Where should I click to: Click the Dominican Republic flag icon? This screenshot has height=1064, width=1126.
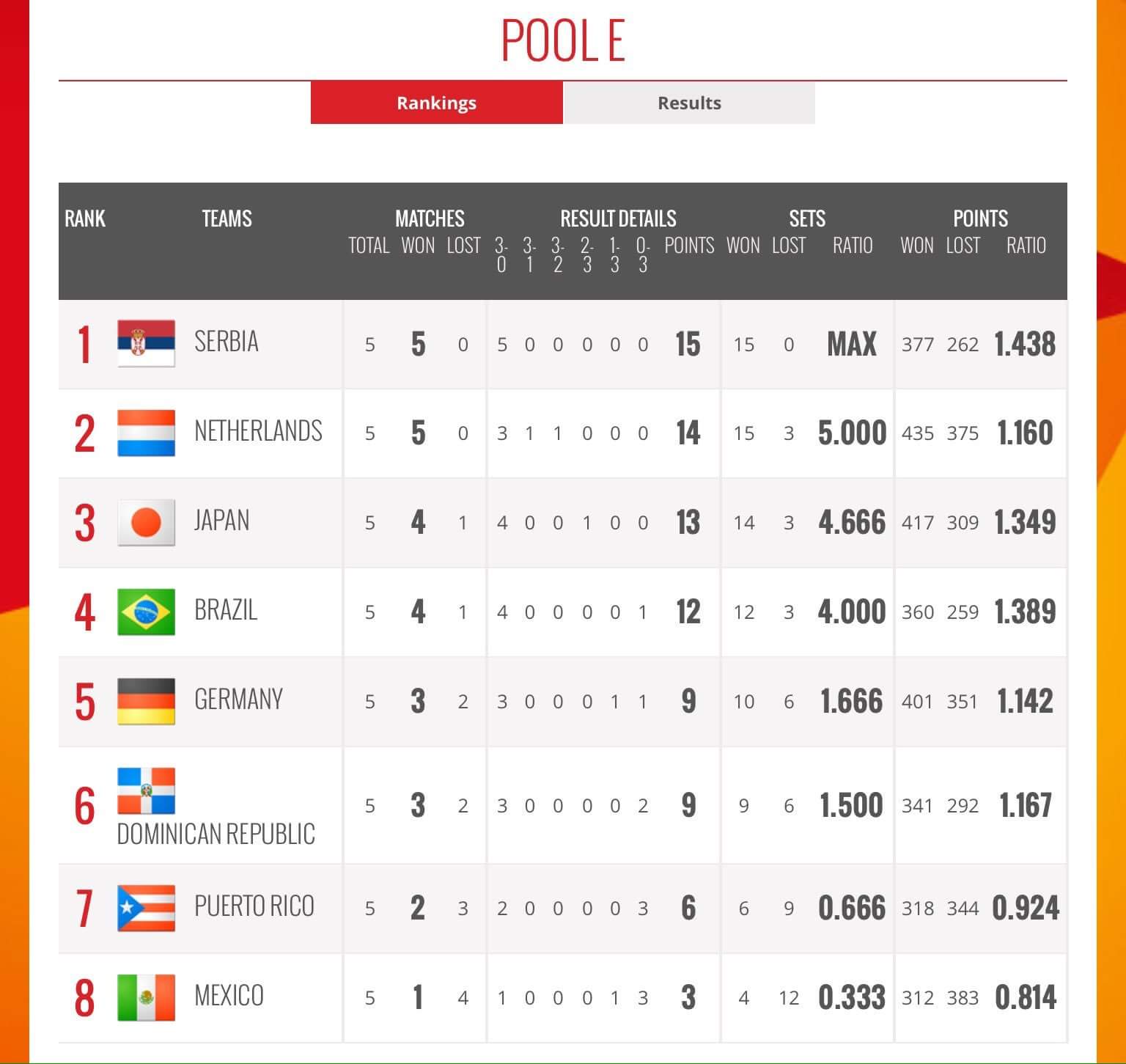pyautogui.click(x=146, y=791)
